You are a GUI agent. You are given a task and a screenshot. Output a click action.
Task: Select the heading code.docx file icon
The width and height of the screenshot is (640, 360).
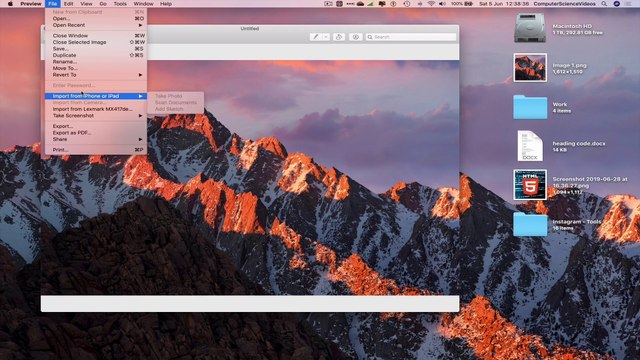(530, 146)
